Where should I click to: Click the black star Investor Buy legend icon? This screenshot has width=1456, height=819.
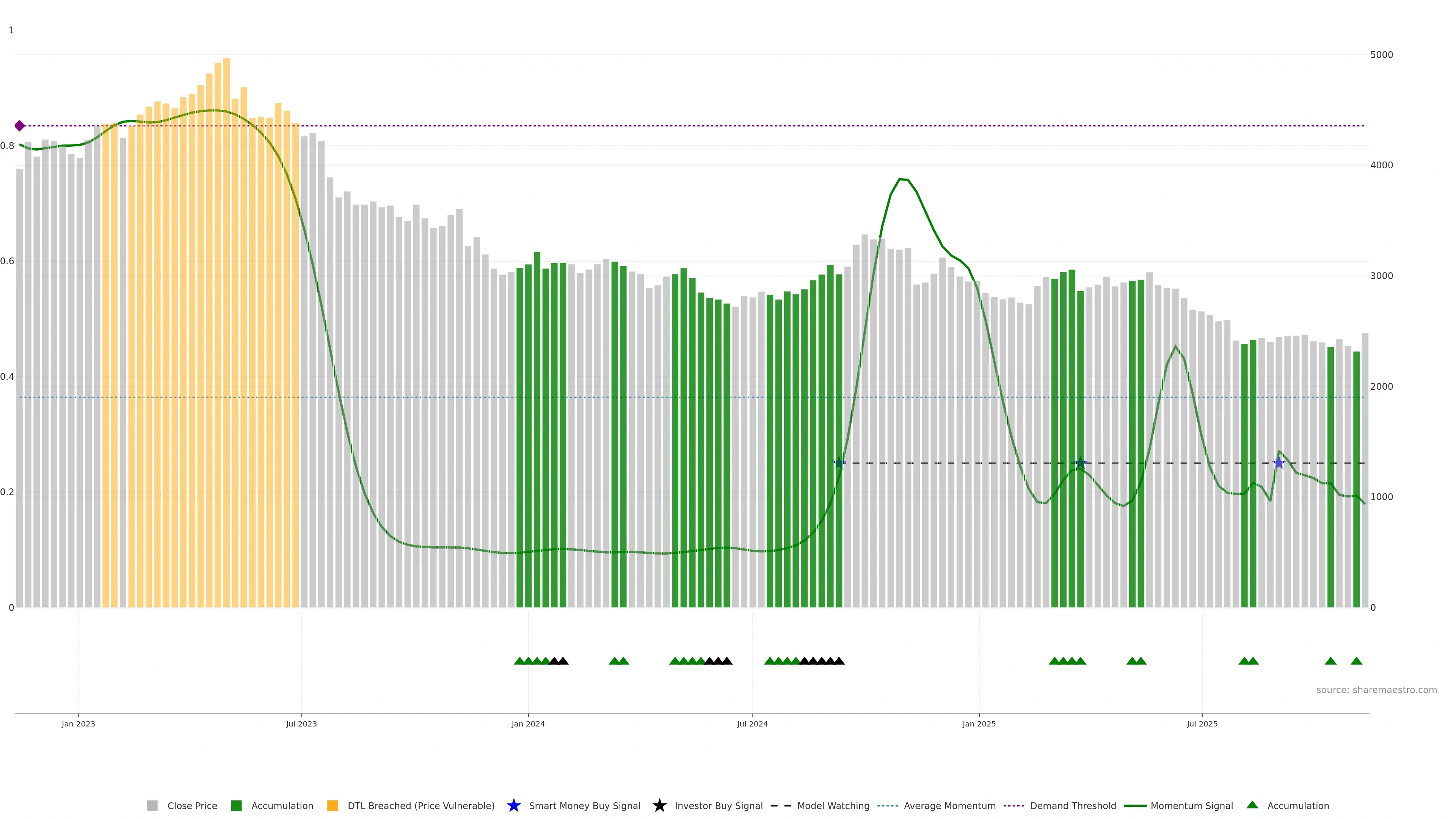point(659,805)
